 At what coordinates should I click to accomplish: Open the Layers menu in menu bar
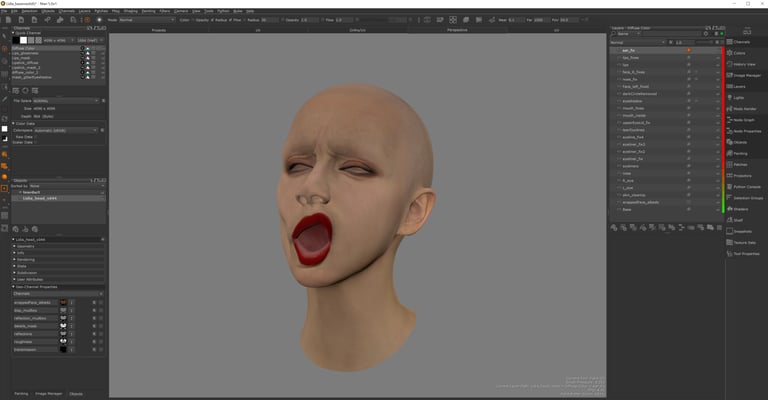82,11
